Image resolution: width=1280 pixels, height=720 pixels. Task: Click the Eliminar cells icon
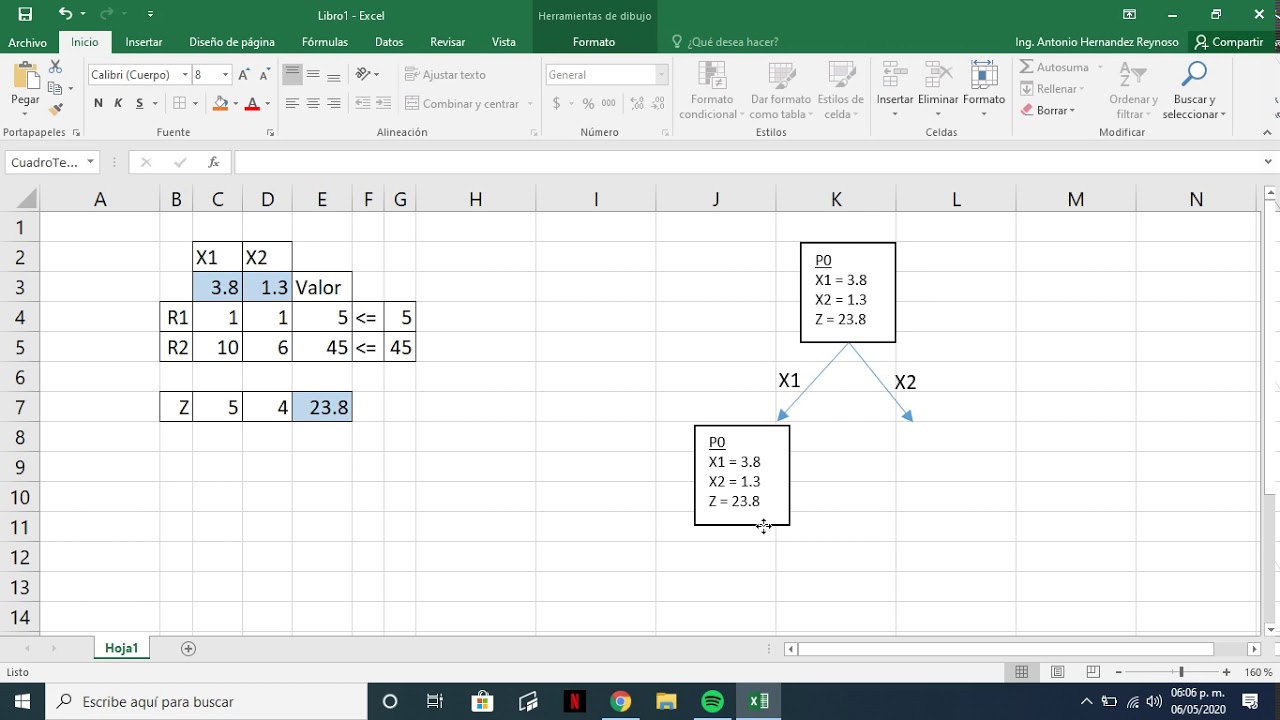pyautogui.click(x=938, y=76)
